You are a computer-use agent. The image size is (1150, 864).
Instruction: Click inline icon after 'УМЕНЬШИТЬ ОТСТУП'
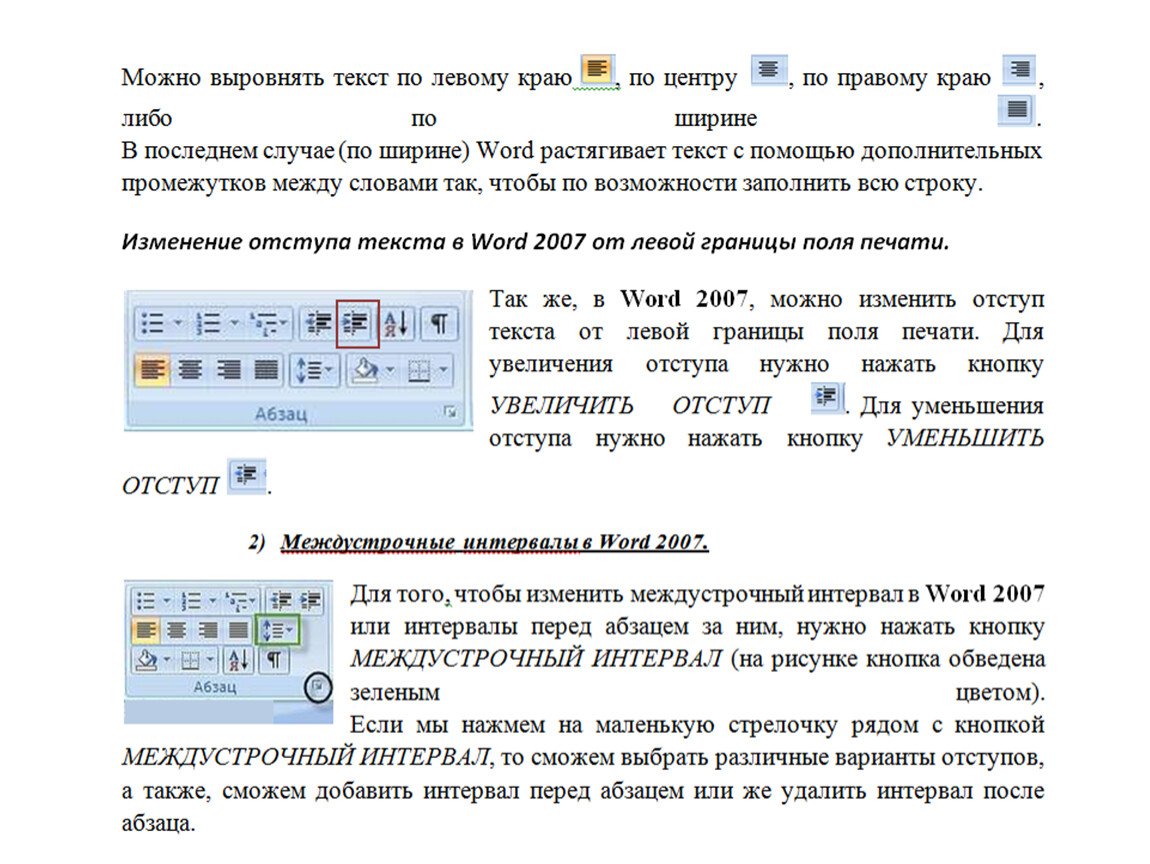pos(246,475)
